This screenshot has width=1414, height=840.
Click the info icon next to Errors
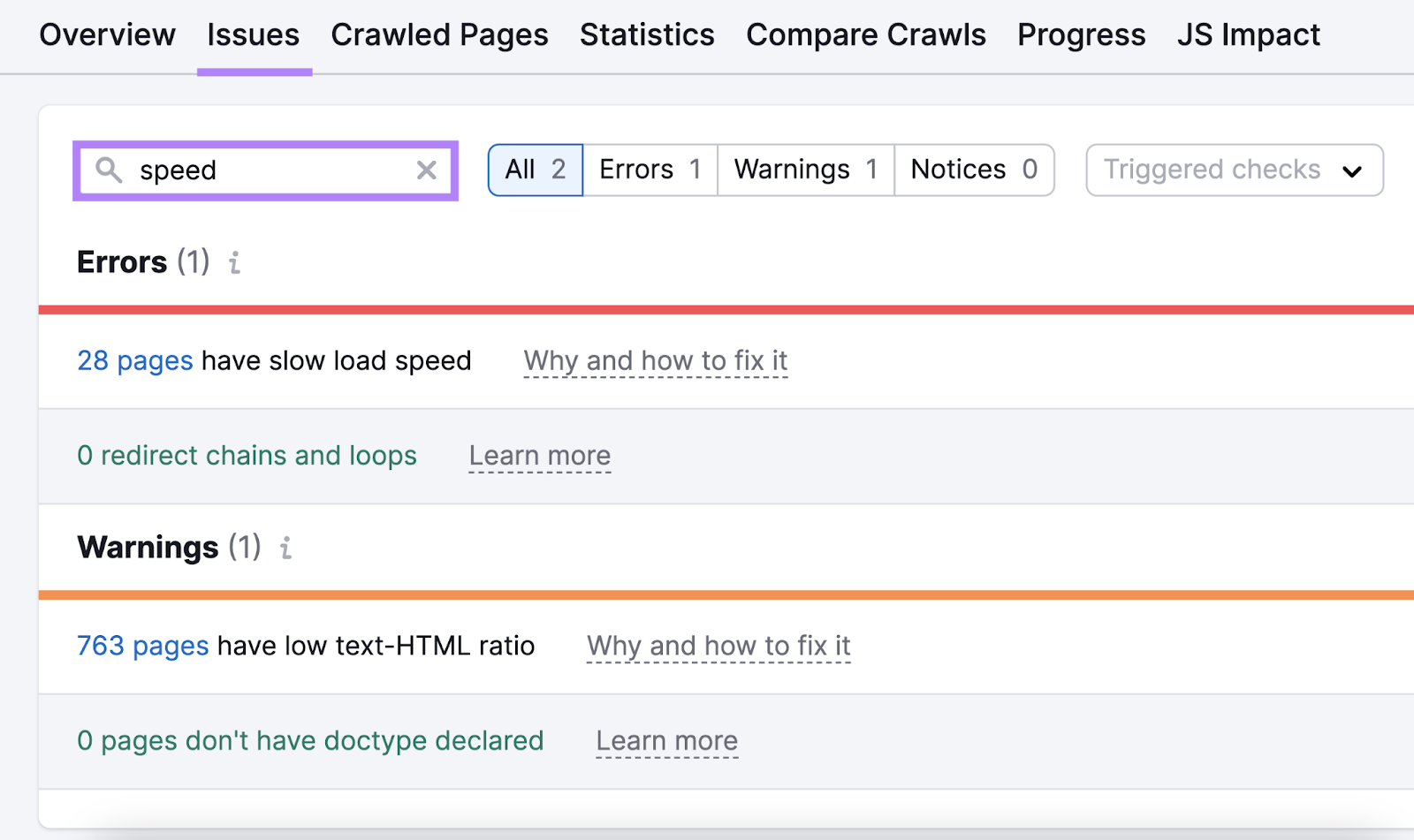234,262
